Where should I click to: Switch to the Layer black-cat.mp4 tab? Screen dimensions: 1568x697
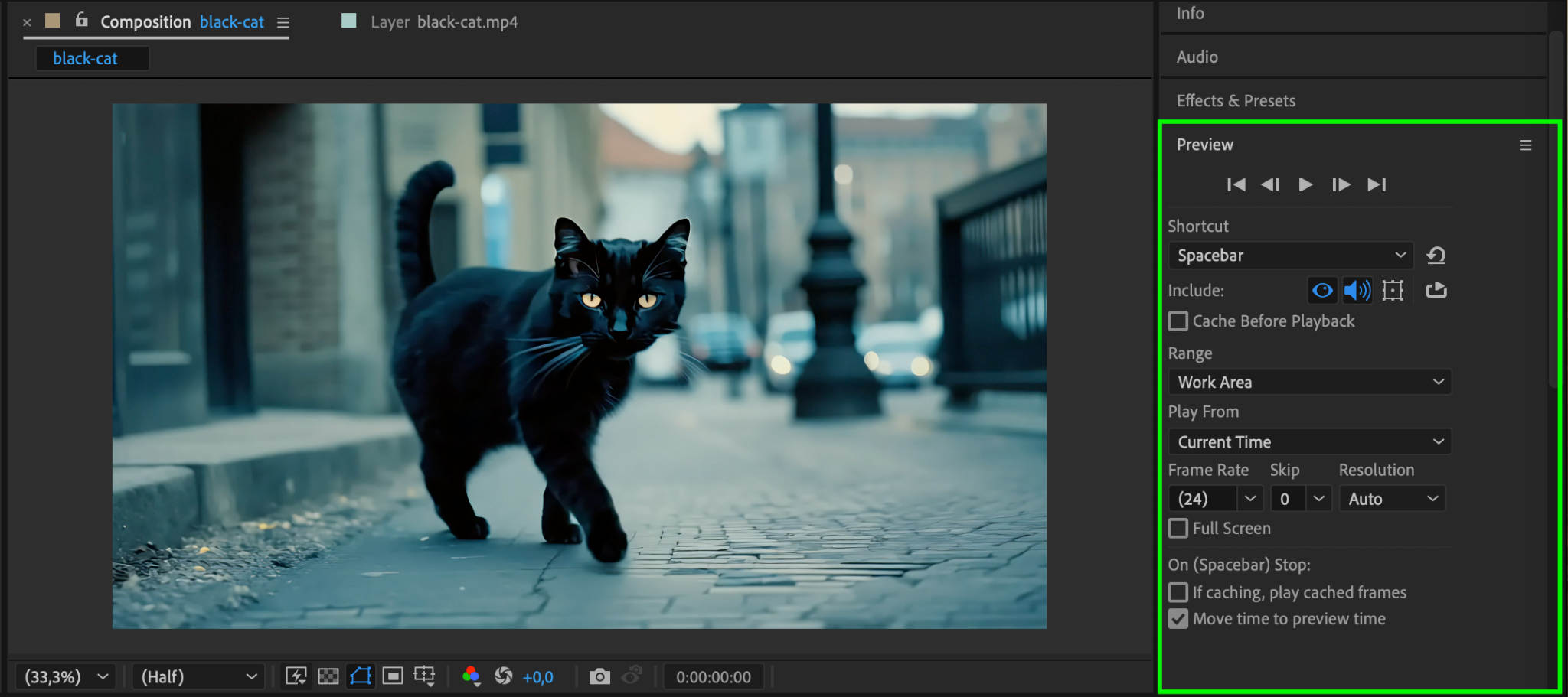tap(443, 22)
